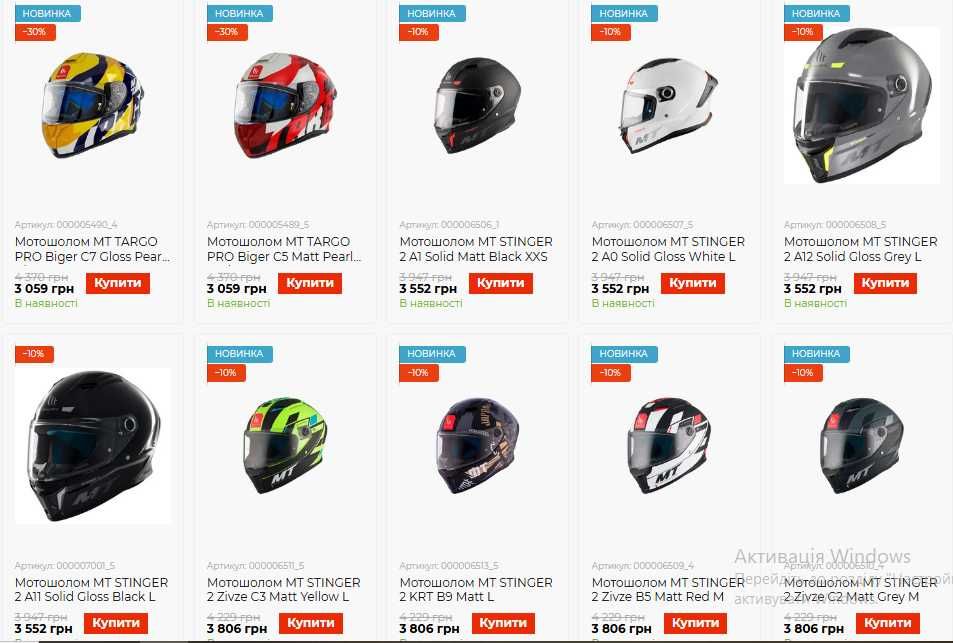Open the STINGER 2 A11 Gloss Black helmet image
Viewport: 953px width, 643px height.
(92, 446)
